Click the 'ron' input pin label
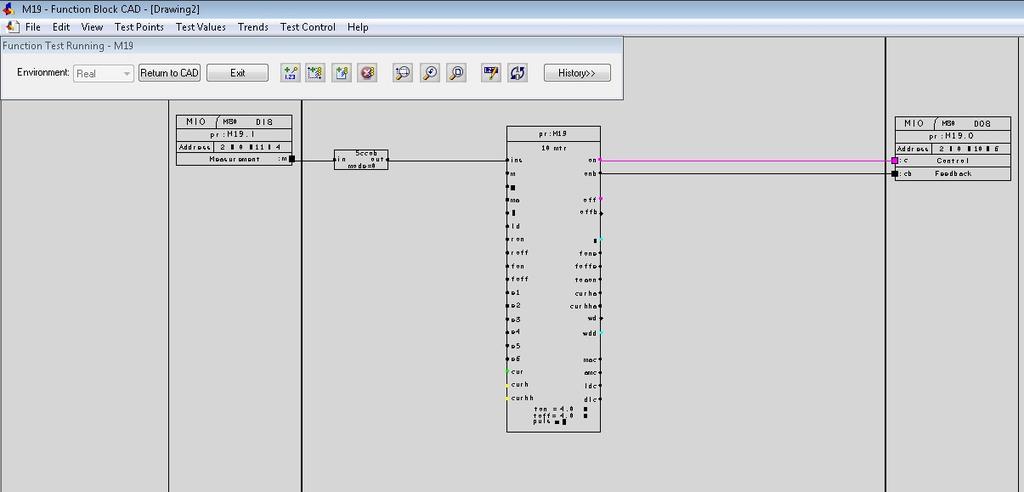This screenshot has width=1024, height=492. (517, 239)
